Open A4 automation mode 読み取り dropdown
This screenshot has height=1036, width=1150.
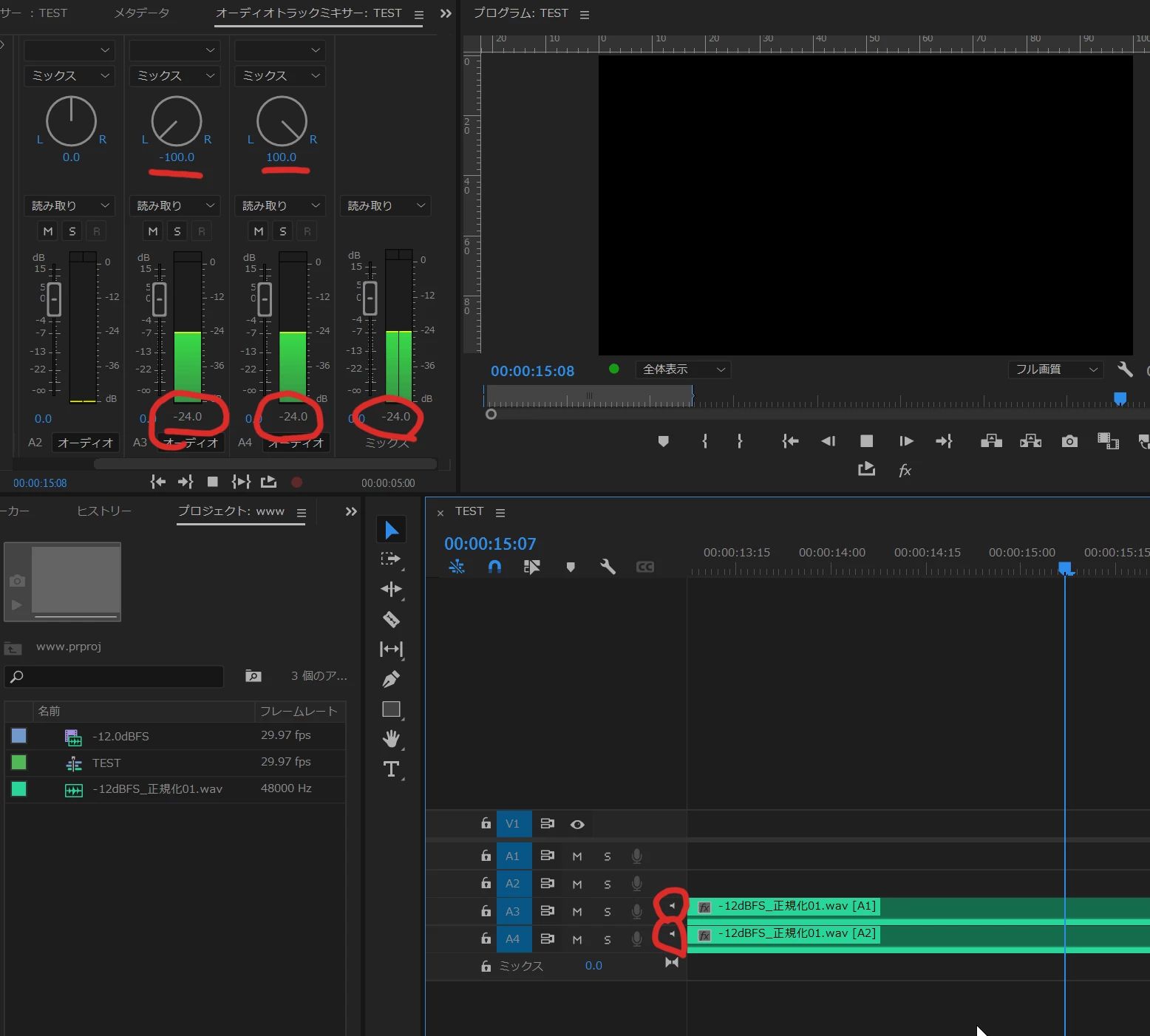tap(280, 205)
